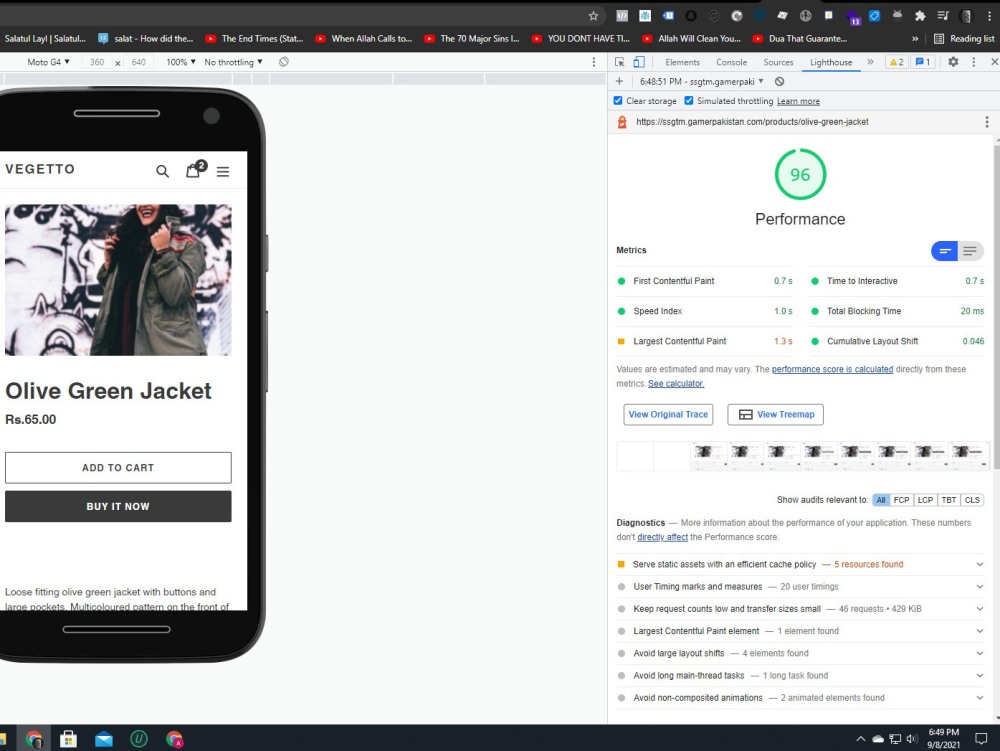Click the rotate device icon in device toolbar

pos(284,62)
